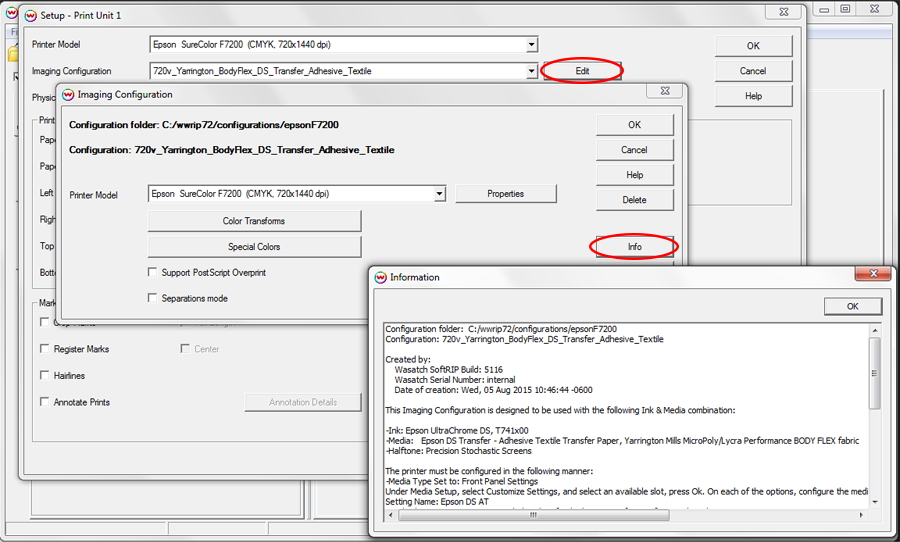Click the Special Colors button
Viewport: 900px width, 542px height.
pyautogui.click(x=254, y=247)
